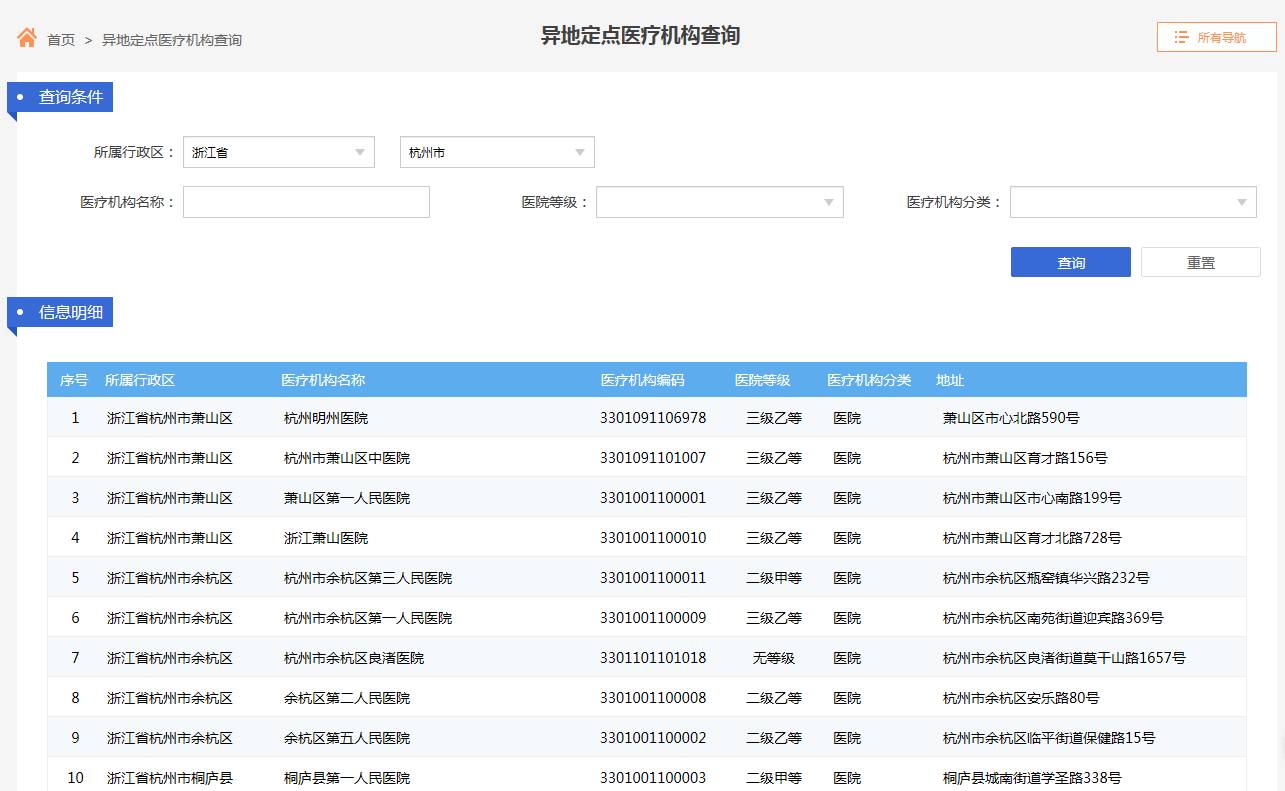Click the 所属行政区 column header
The width and height of the screenshot is (1285, 791).
[x=140, y=380]
